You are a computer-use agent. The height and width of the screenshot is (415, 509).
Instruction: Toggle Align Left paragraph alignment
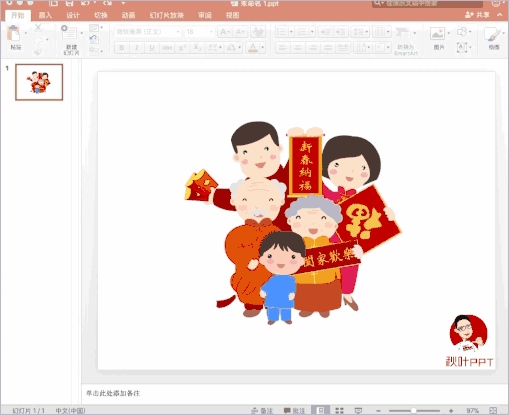[x=283, y=48]
